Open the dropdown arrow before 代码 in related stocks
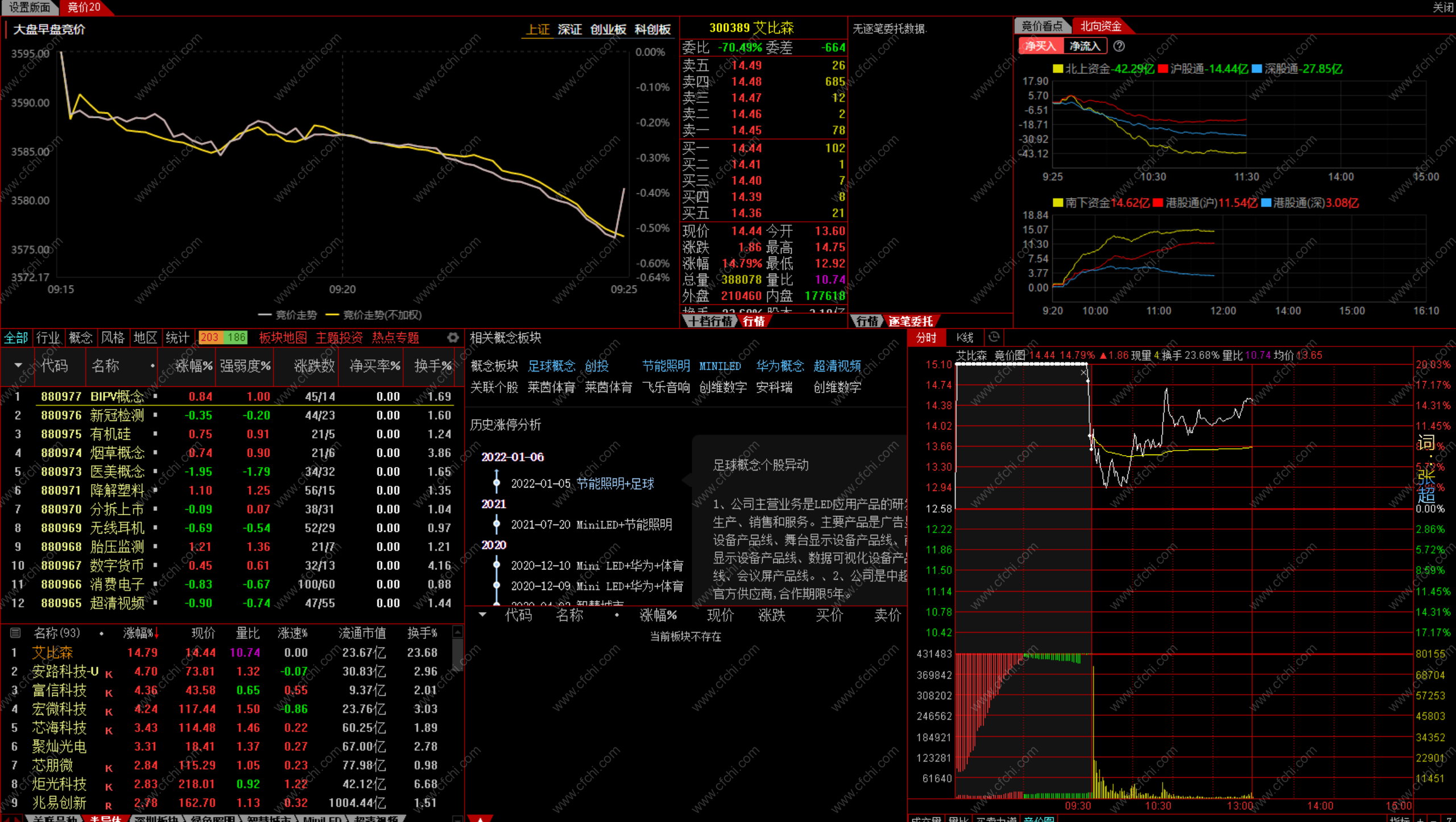 pos(482,614)
